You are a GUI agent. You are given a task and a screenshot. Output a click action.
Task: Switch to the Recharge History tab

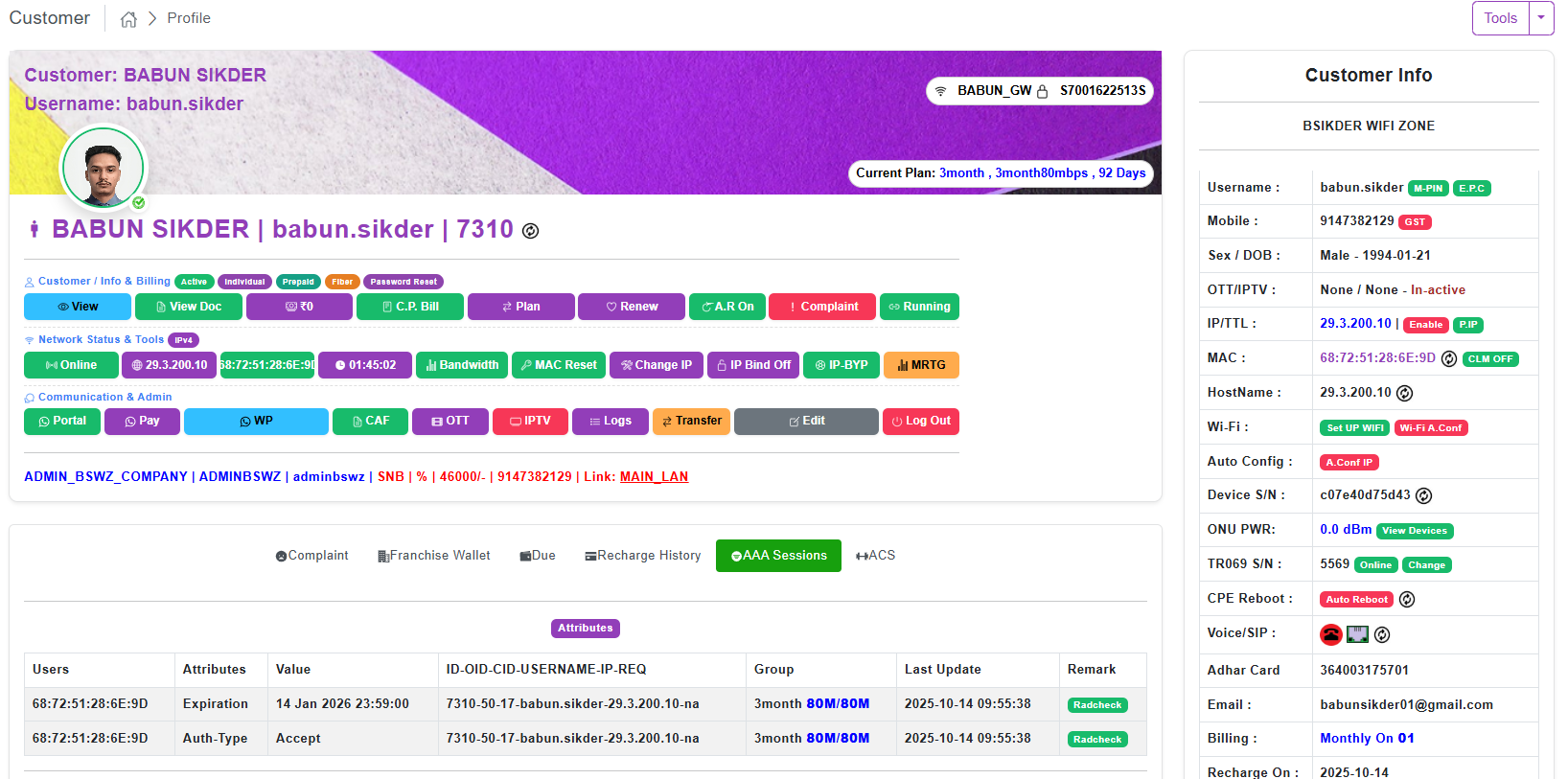coord(642,556)
